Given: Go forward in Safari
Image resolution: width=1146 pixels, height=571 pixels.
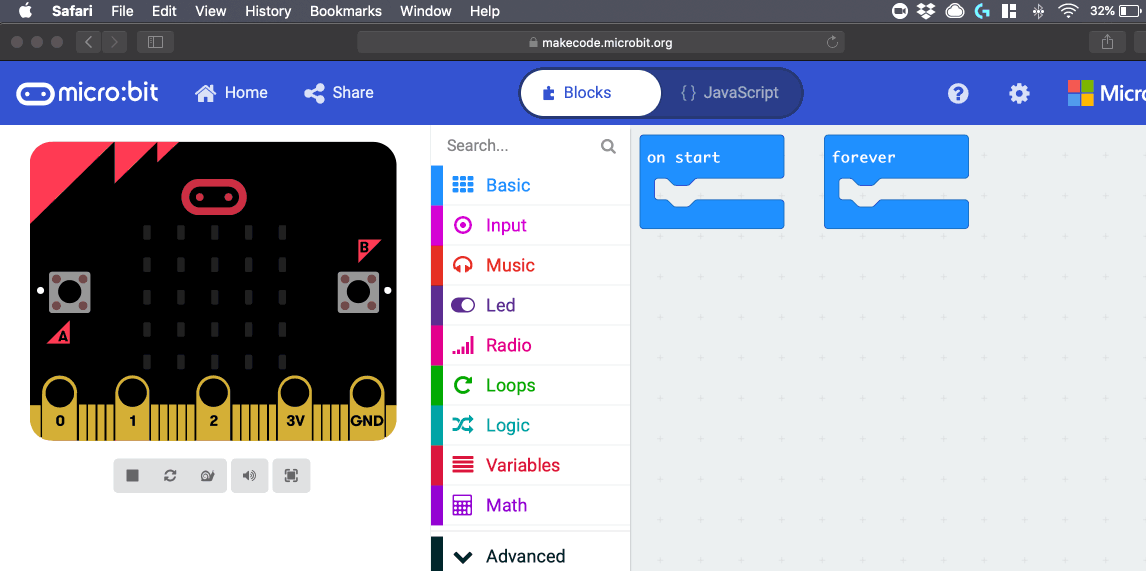Looking at the screenshot, I should pyautogui.click(x=114, y=42).
